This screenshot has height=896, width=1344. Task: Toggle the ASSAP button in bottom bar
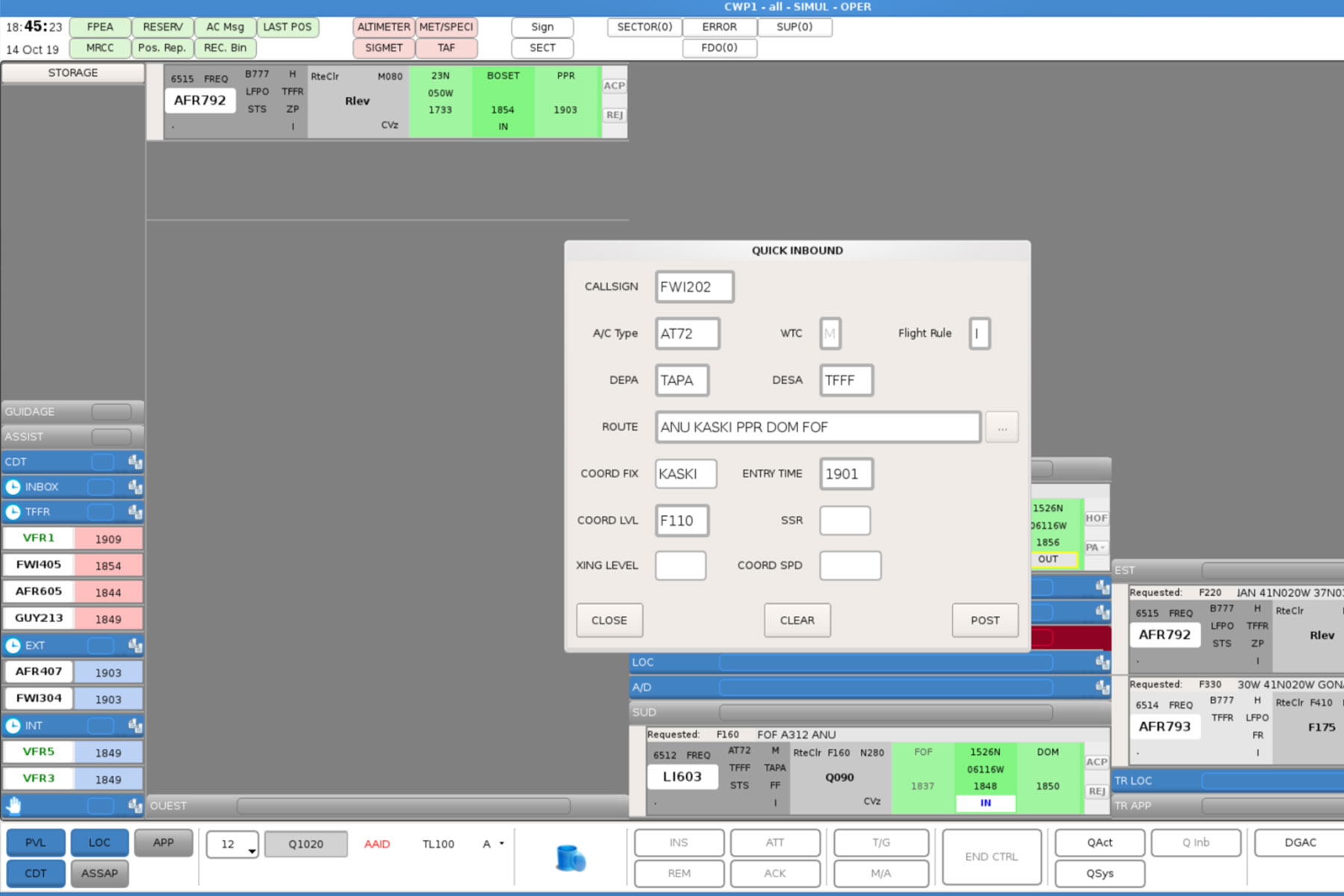[x=99, y=873]
